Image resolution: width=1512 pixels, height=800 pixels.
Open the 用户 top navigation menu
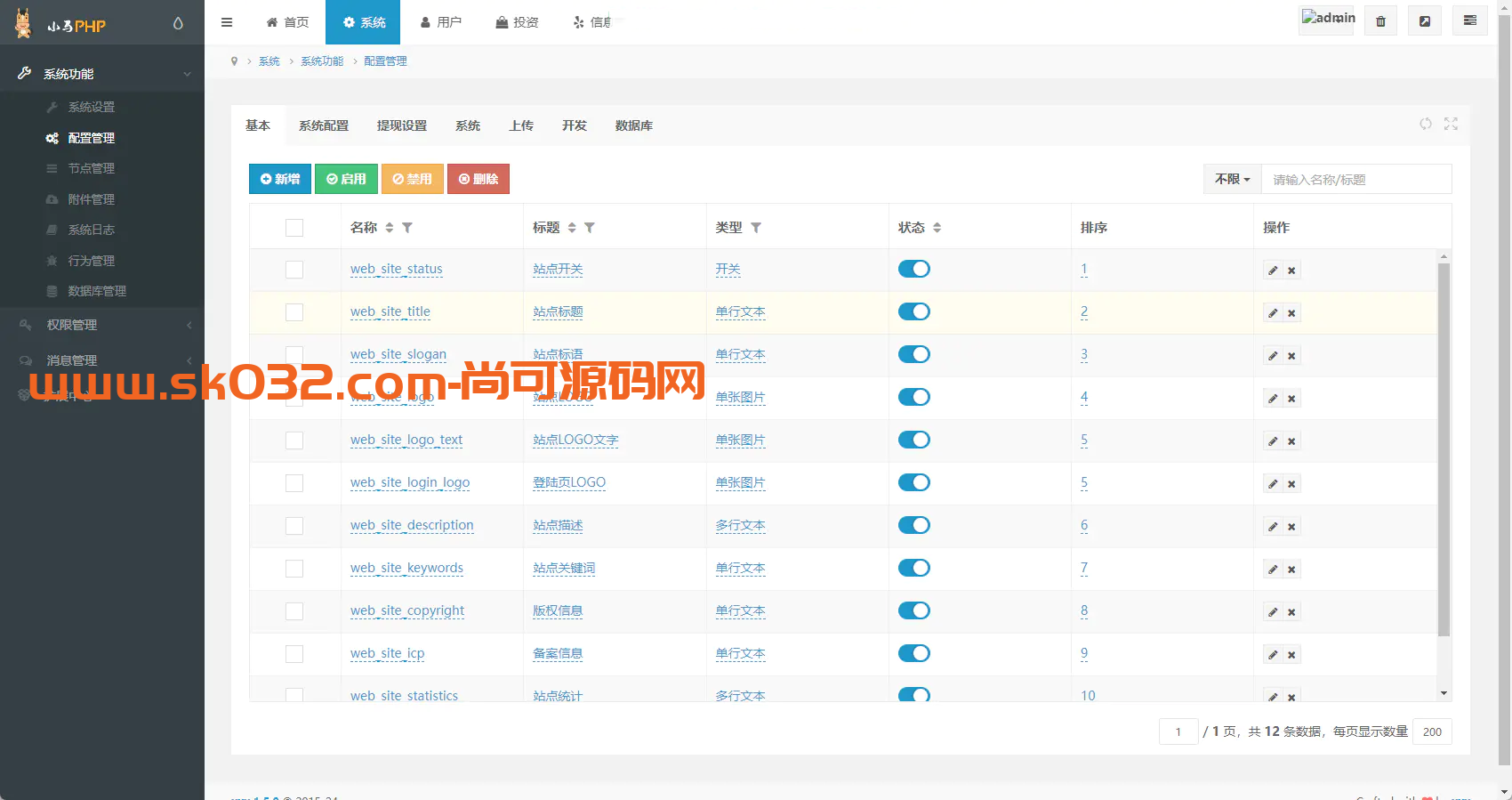440,22
